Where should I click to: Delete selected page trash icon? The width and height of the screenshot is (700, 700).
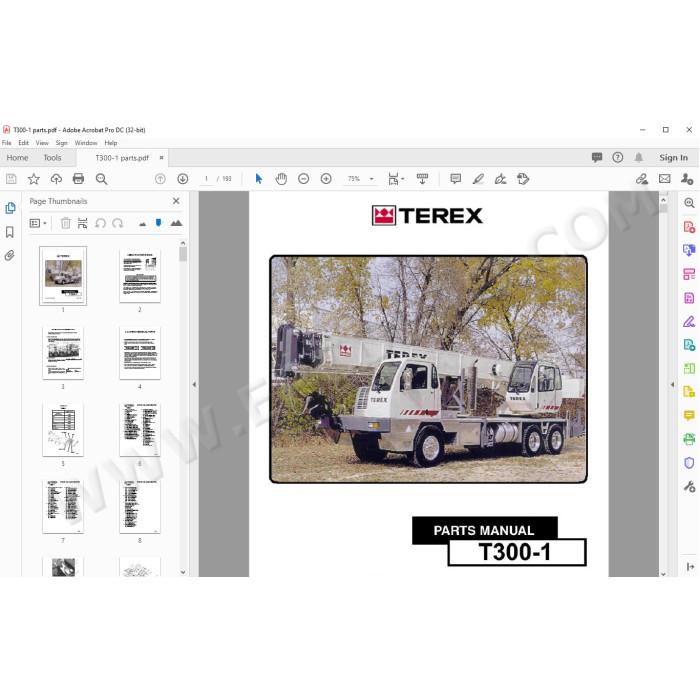(65, 223)
